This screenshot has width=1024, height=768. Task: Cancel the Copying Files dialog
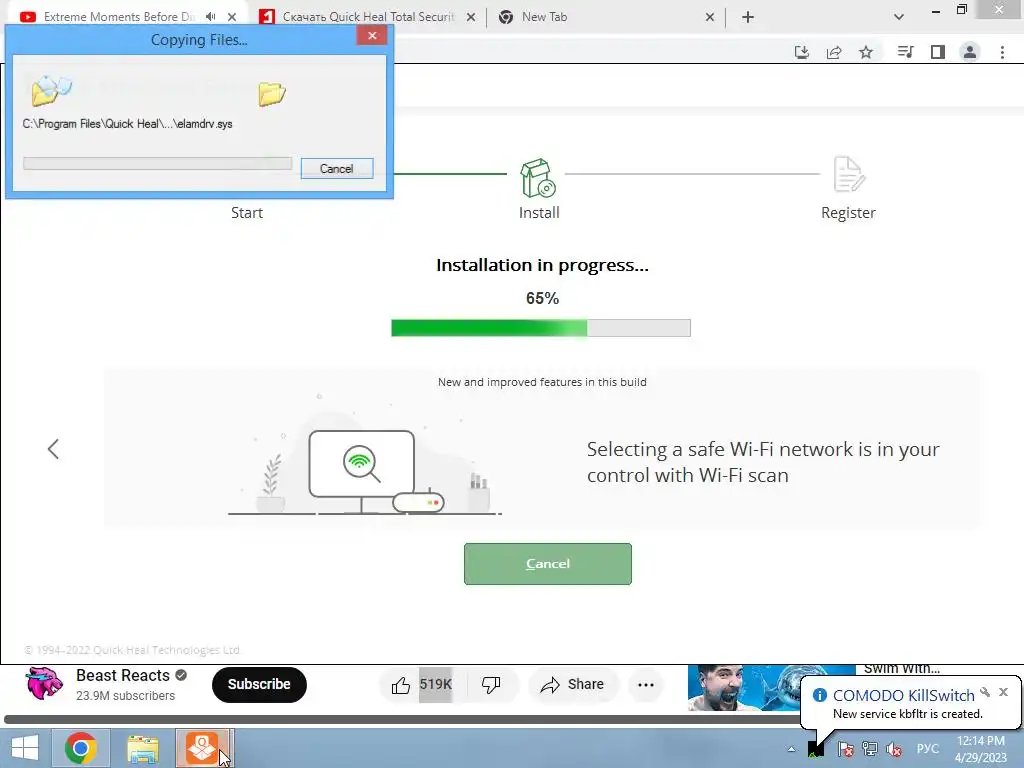(x=336, y=168)
